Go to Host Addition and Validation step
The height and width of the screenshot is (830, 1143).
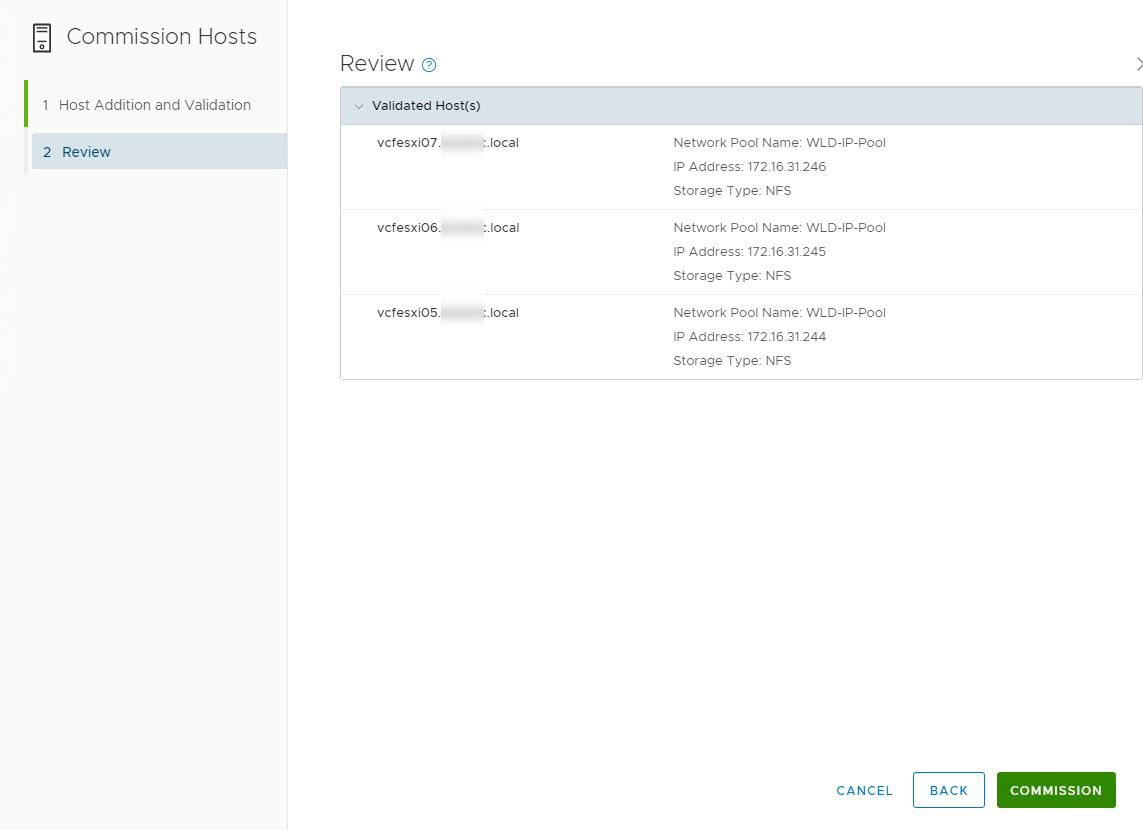154,105
